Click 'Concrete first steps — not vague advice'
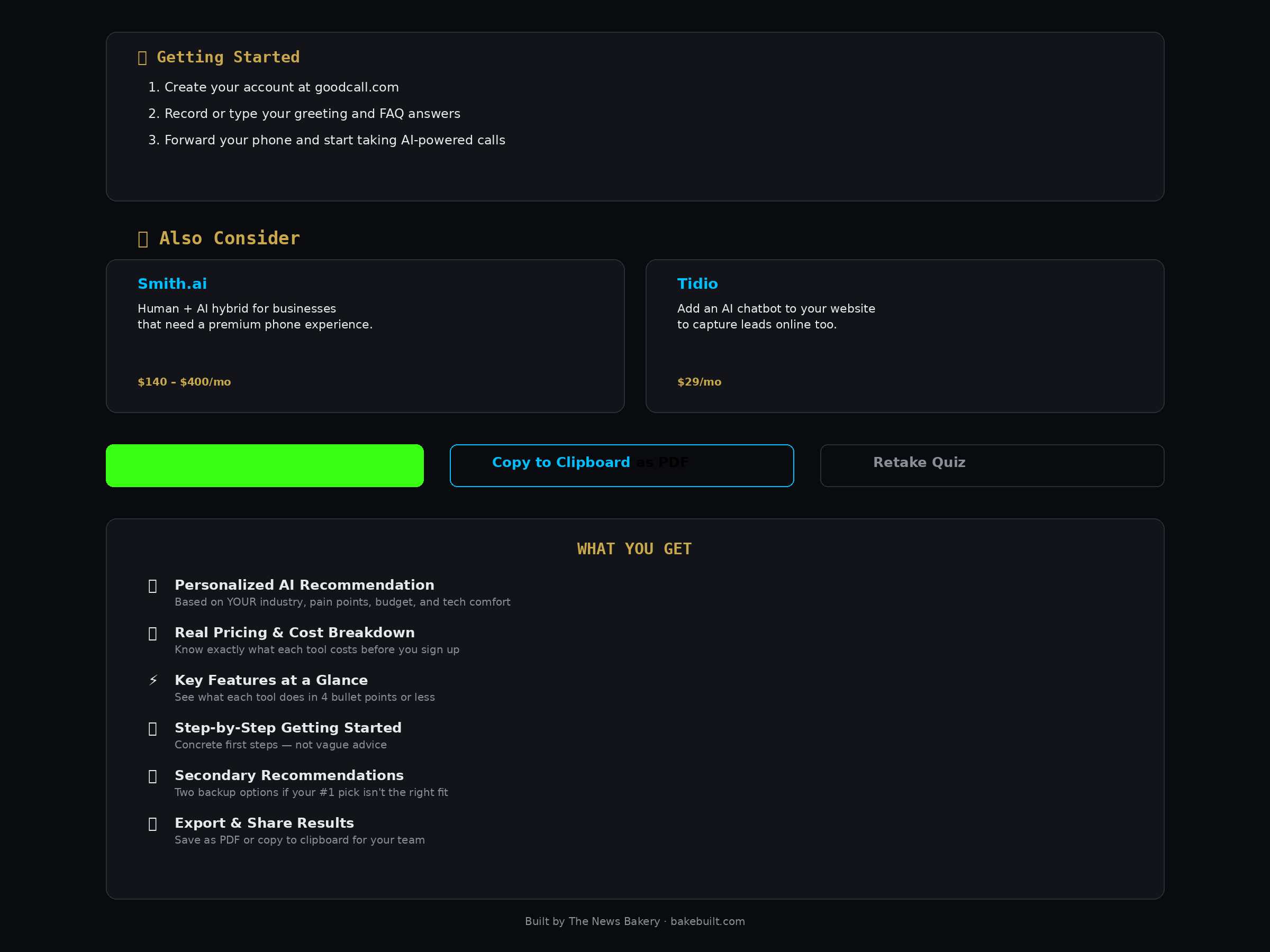 (281, 745)
